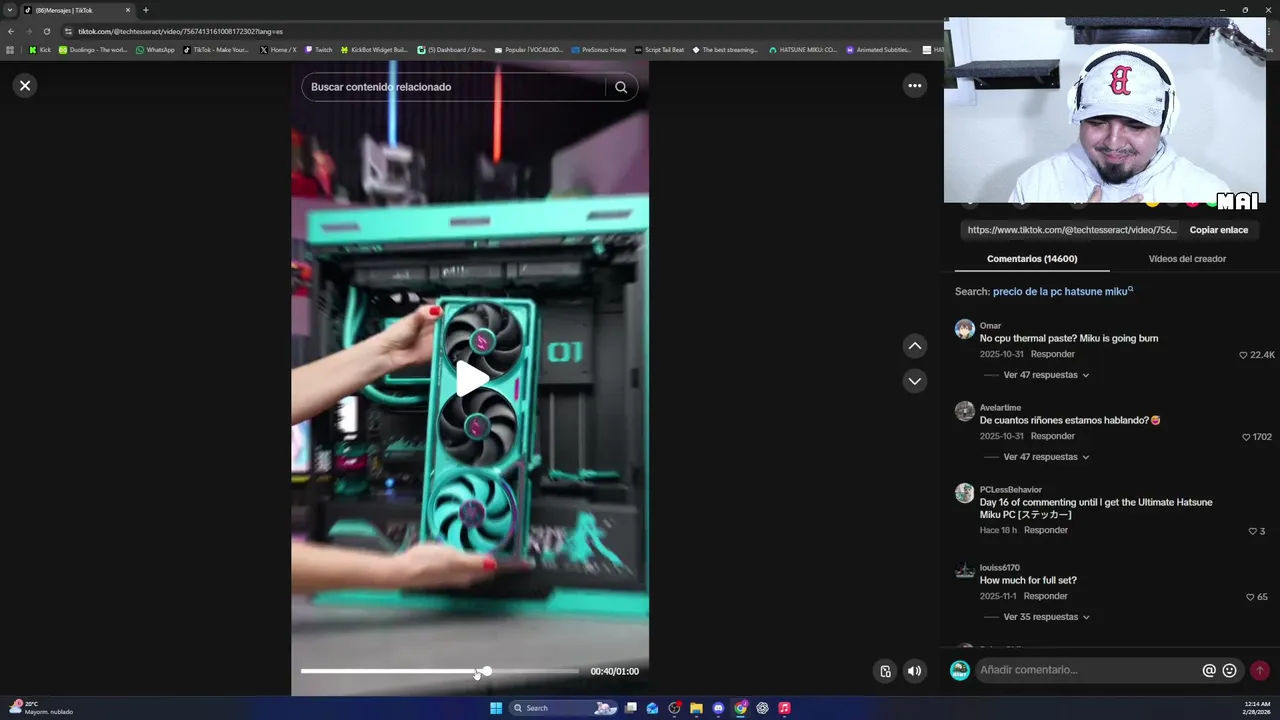This screenshot has width=1280, height=720.
Task: Click username Omar in comments
Action: tap(990, 326)
